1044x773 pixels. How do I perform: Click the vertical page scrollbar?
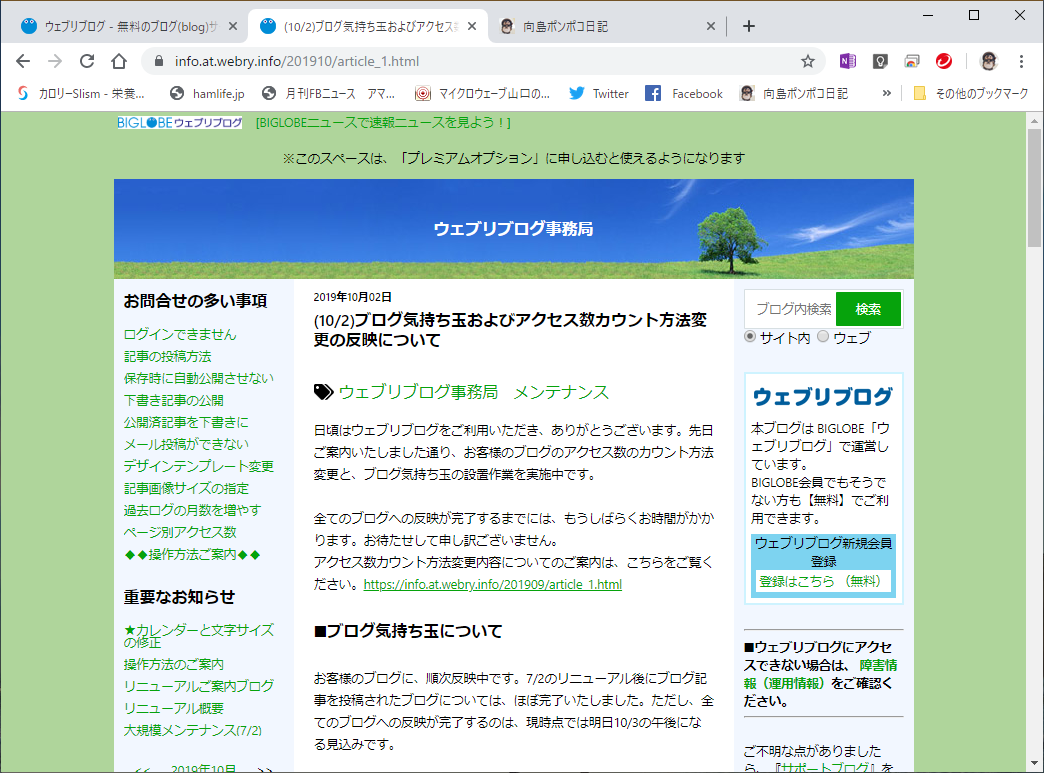[1034, 439]
